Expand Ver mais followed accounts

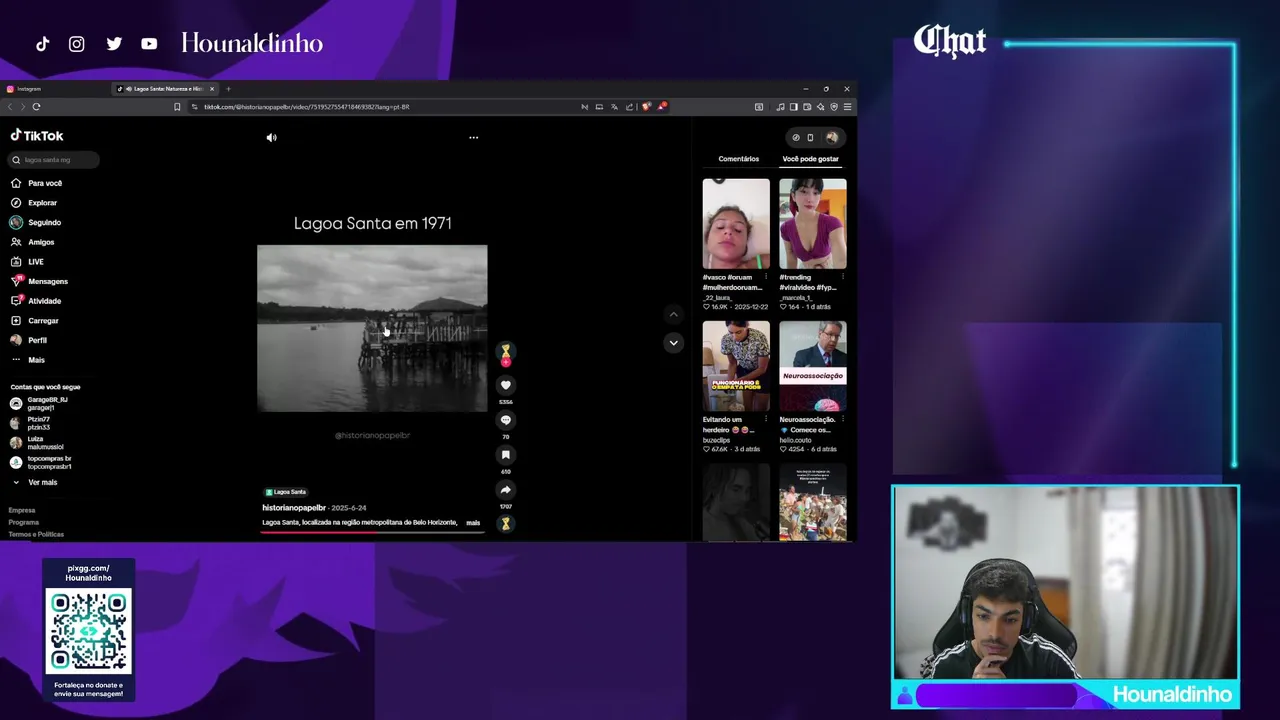(x=34, y=482)
